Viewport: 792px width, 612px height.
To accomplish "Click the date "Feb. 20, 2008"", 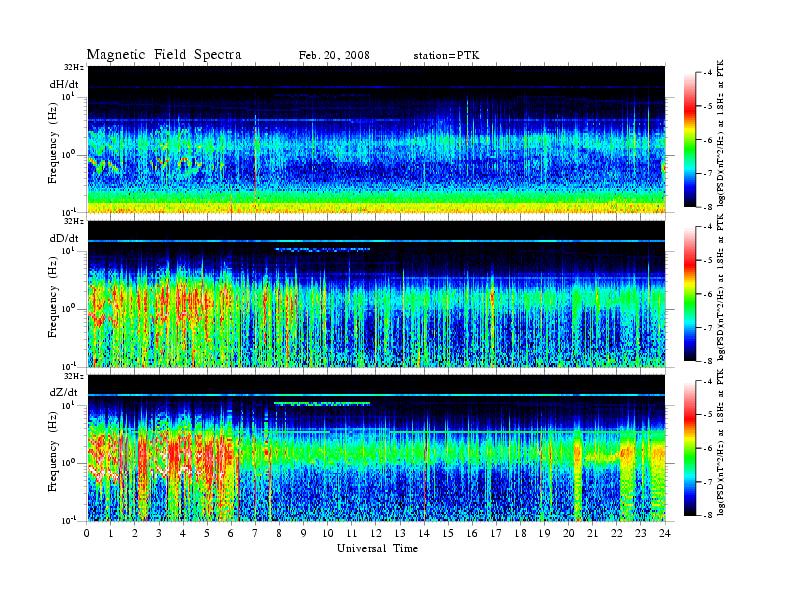I will pyautogui.click(x=334, y=56).
